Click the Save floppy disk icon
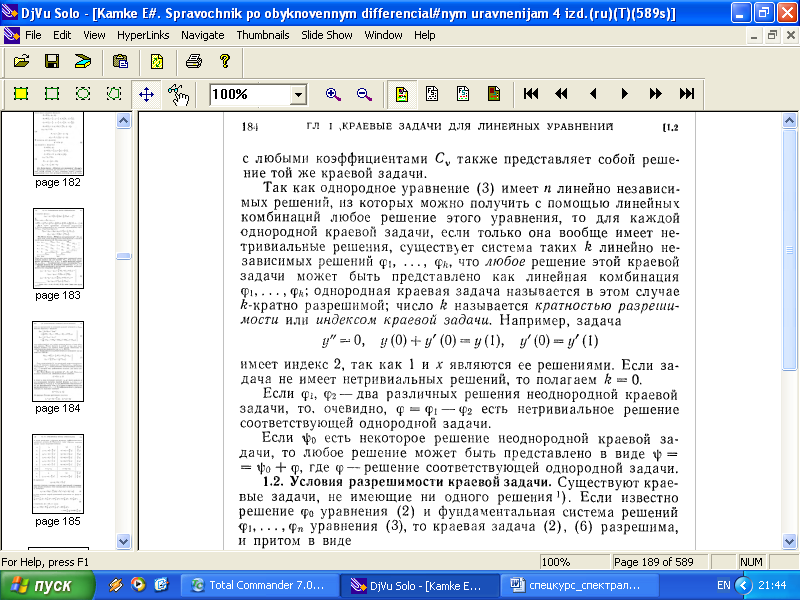 pos(52,62)
